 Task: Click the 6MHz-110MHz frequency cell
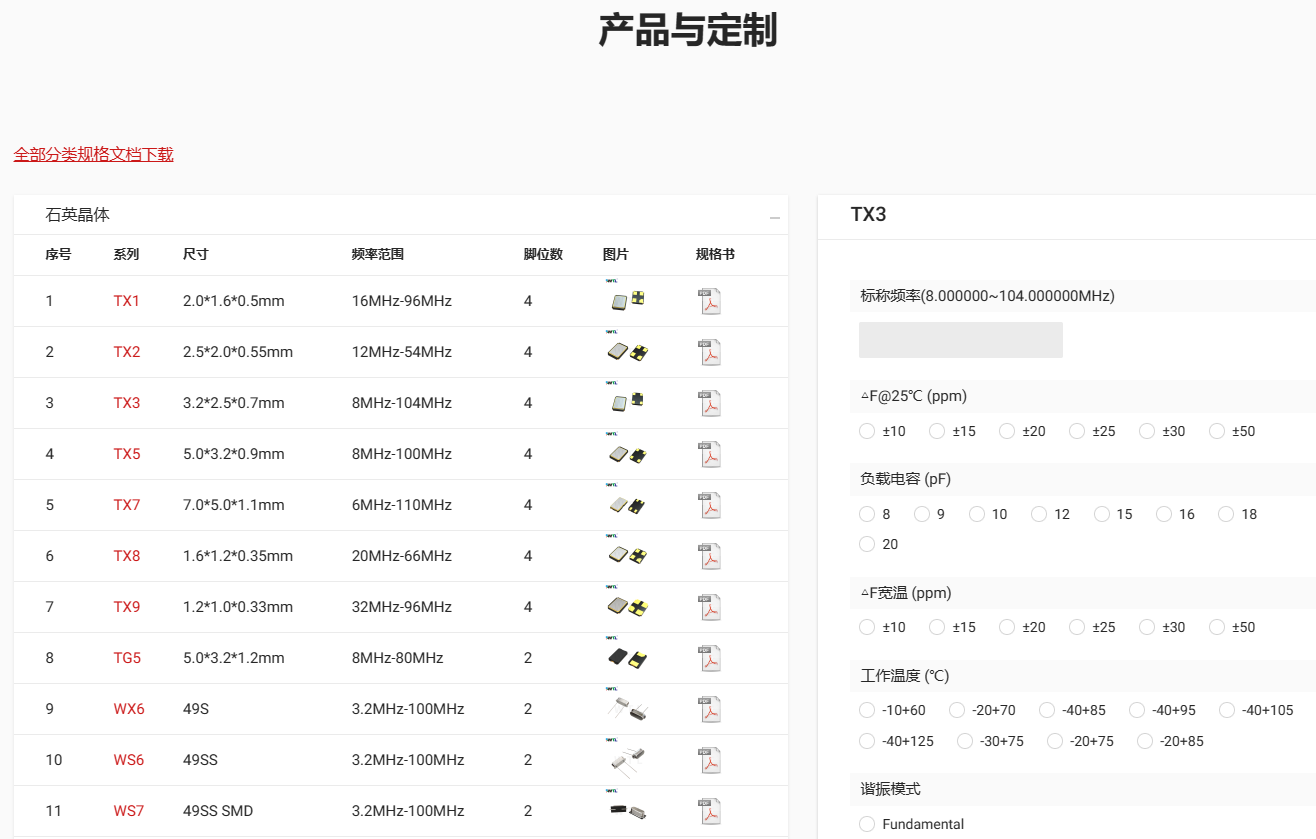click(x=402, y=505)
